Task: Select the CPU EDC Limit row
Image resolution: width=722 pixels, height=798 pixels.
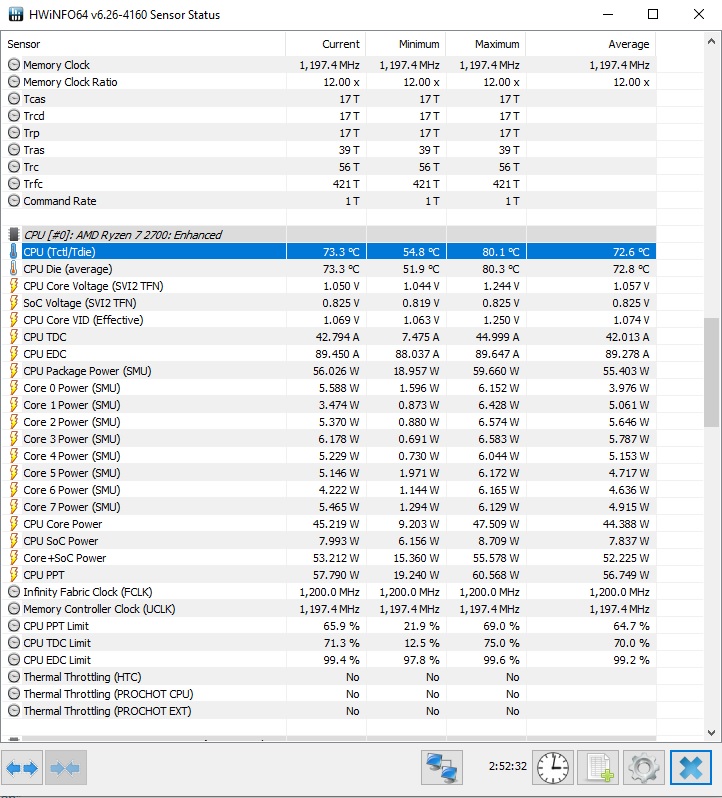Action: [x=328, y=660]
